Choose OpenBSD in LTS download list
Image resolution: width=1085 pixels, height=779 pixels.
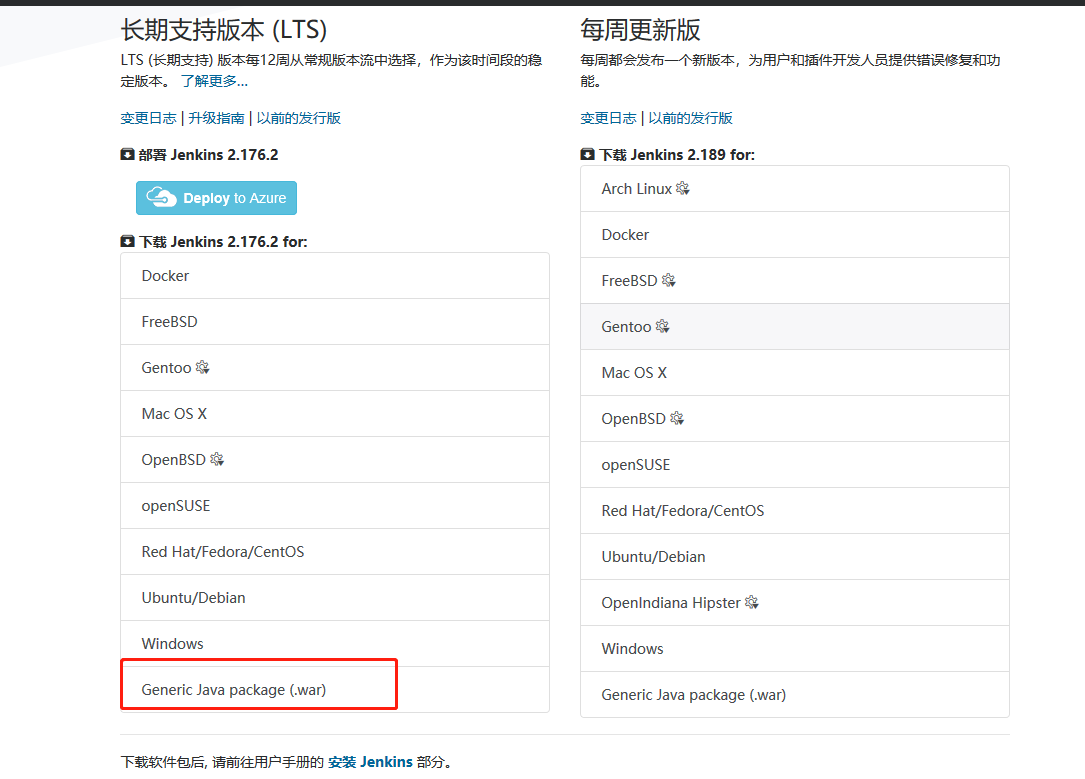click(335, 459)
